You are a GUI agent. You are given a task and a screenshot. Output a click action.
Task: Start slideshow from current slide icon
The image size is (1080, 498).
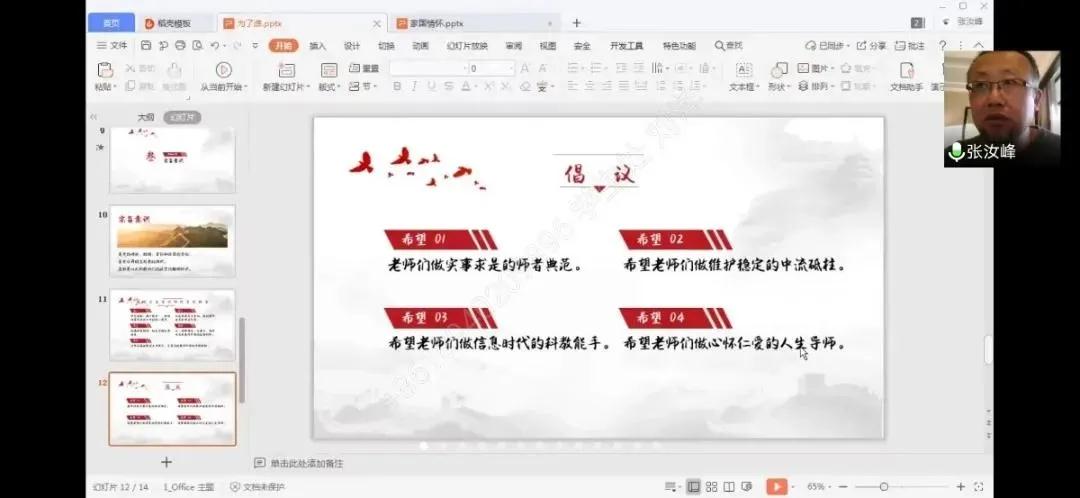click(223, 70)
